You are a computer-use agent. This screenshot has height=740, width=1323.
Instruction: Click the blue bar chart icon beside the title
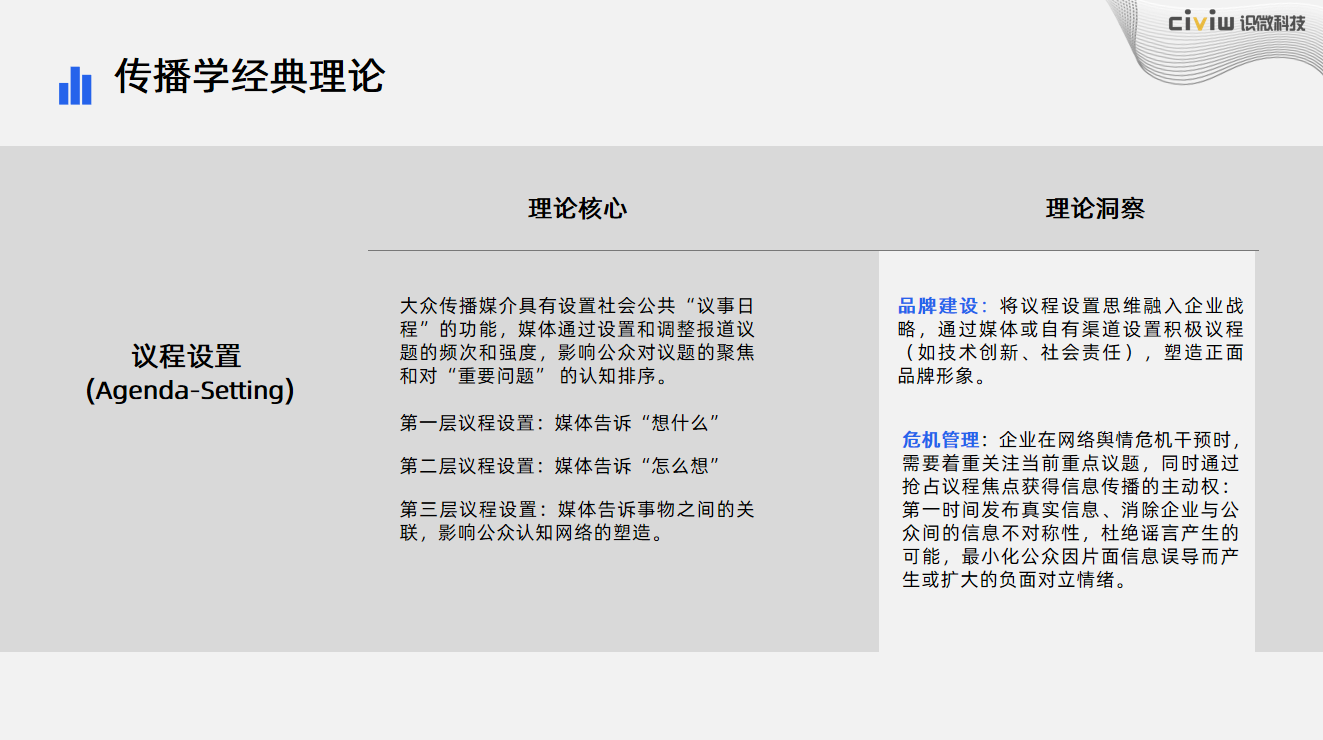click(75, 86)
